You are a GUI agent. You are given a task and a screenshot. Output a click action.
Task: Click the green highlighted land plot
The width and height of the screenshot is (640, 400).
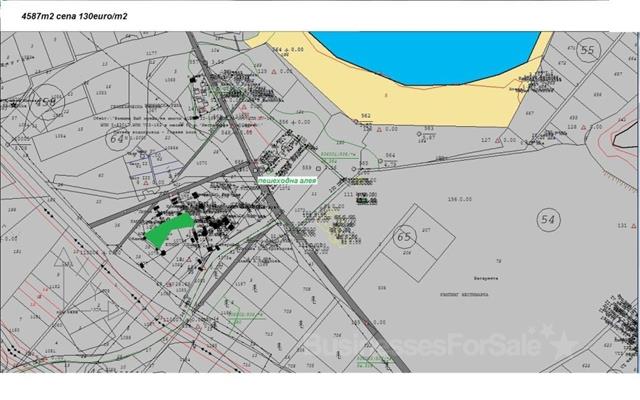(165, 230)
